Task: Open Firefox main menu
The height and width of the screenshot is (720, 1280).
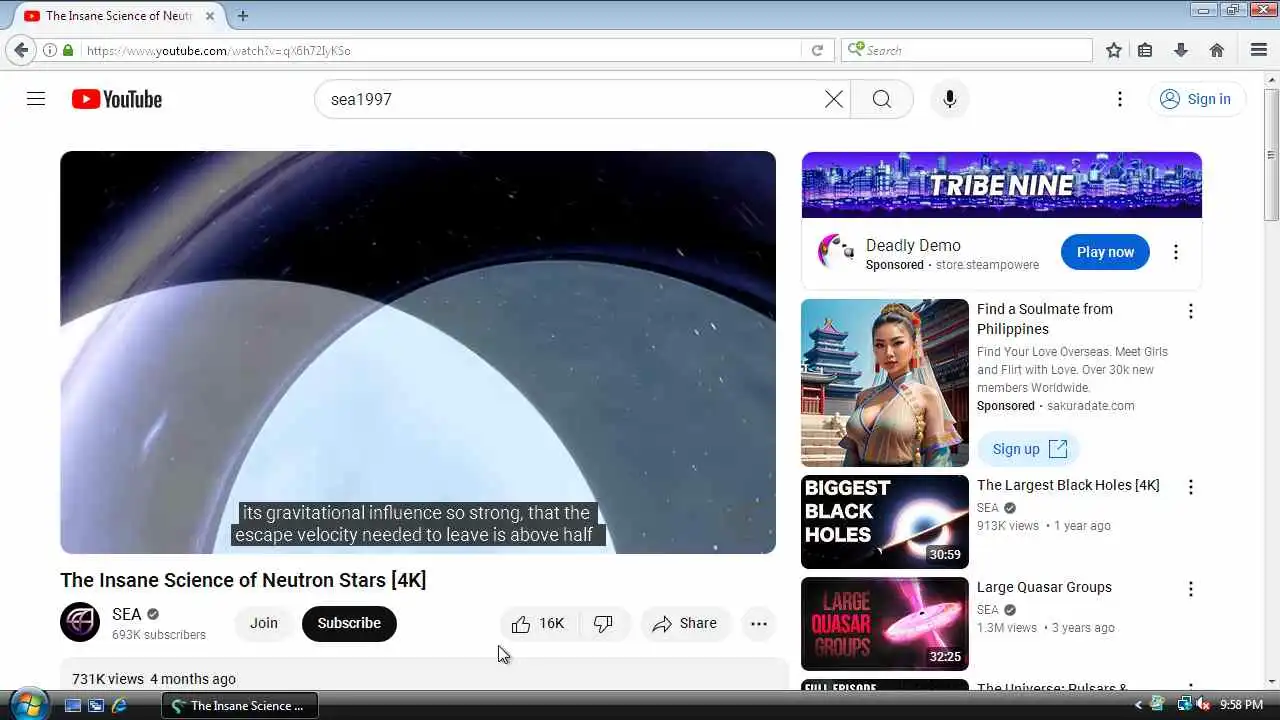Action: click(x=1259, y=50)
